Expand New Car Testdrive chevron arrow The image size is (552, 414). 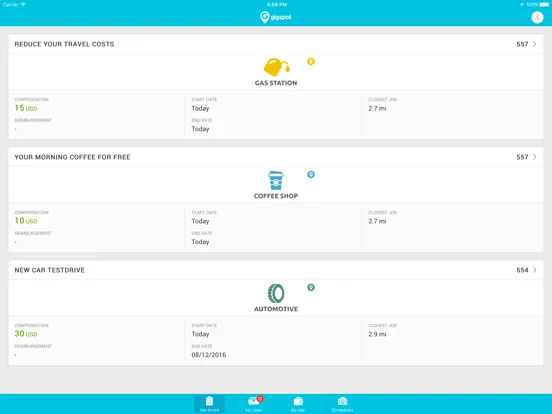click(535, 270)
